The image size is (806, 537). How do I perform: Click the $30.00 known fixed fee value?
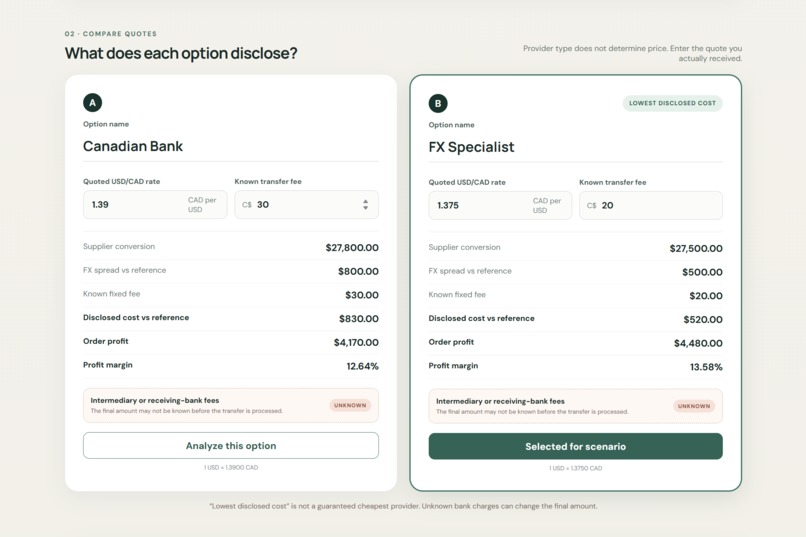pos(362,295)
